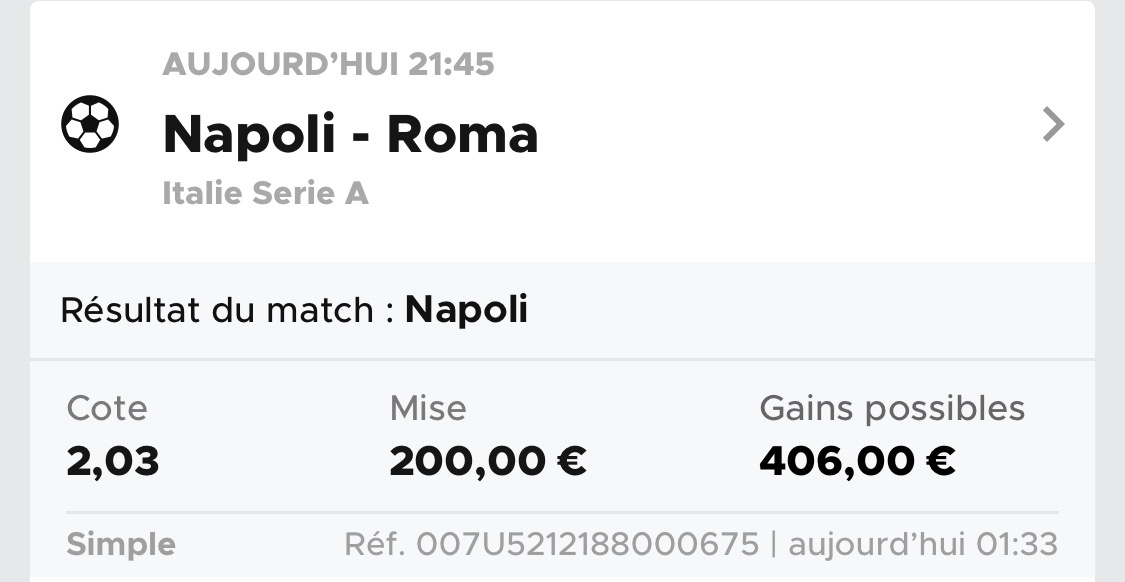
Task: Click the AUJOURD'HUI 21:45 kickoff time
Action: pos(328,65)
